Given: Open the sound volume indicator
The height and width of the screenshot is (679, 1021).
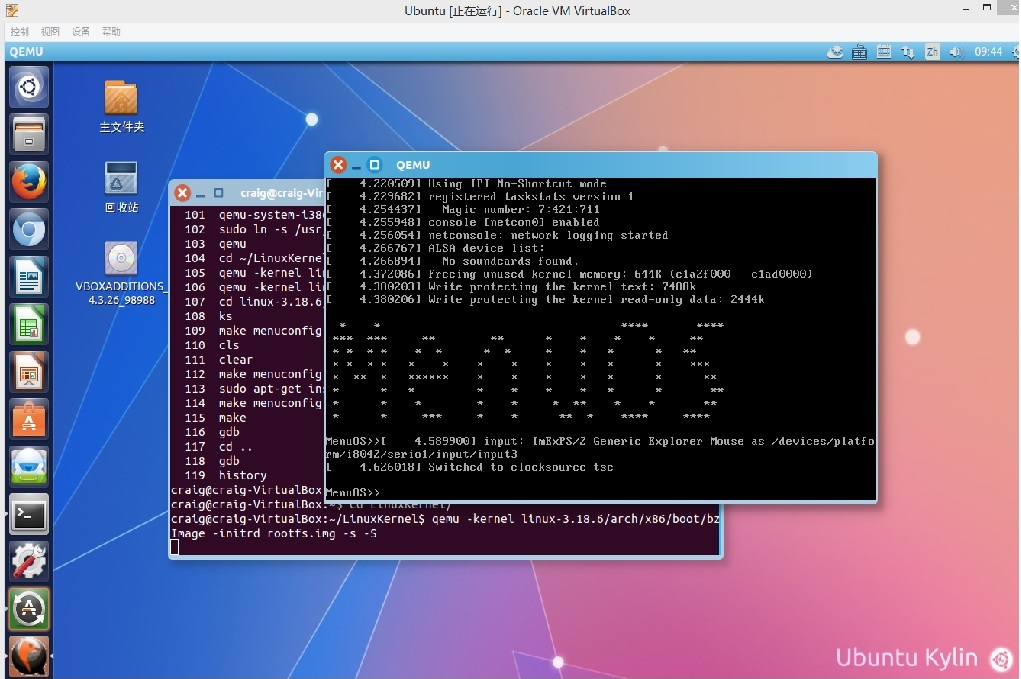Looking at the screenshot, I should pos(956,52).
